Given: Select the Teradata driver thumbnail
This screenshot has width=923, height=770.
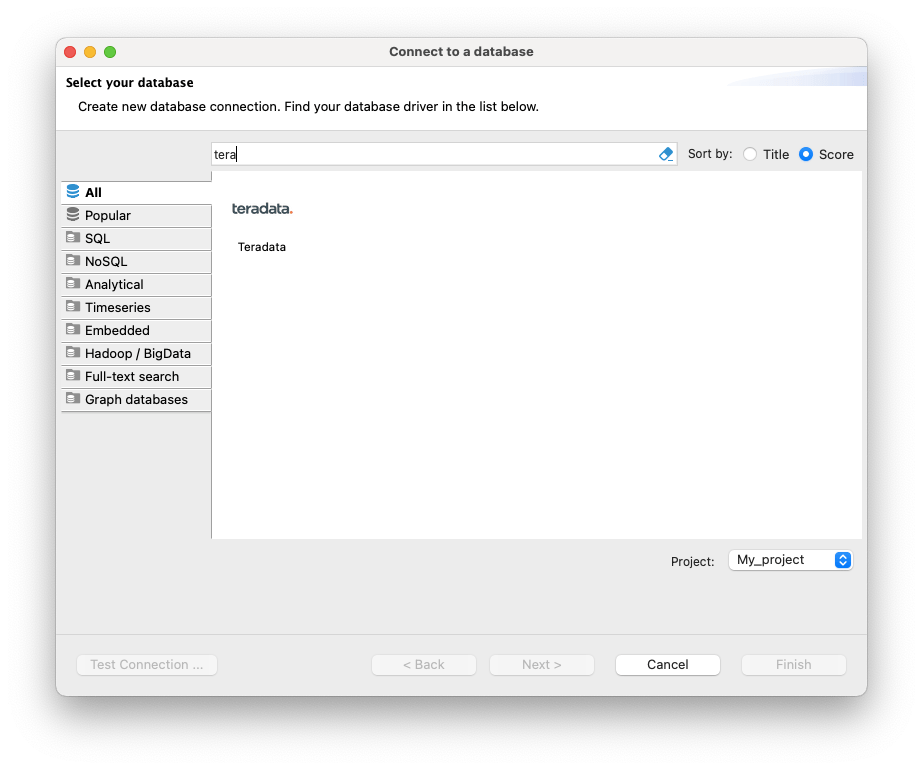Looking at the screenshot, I should click(261, 222).
